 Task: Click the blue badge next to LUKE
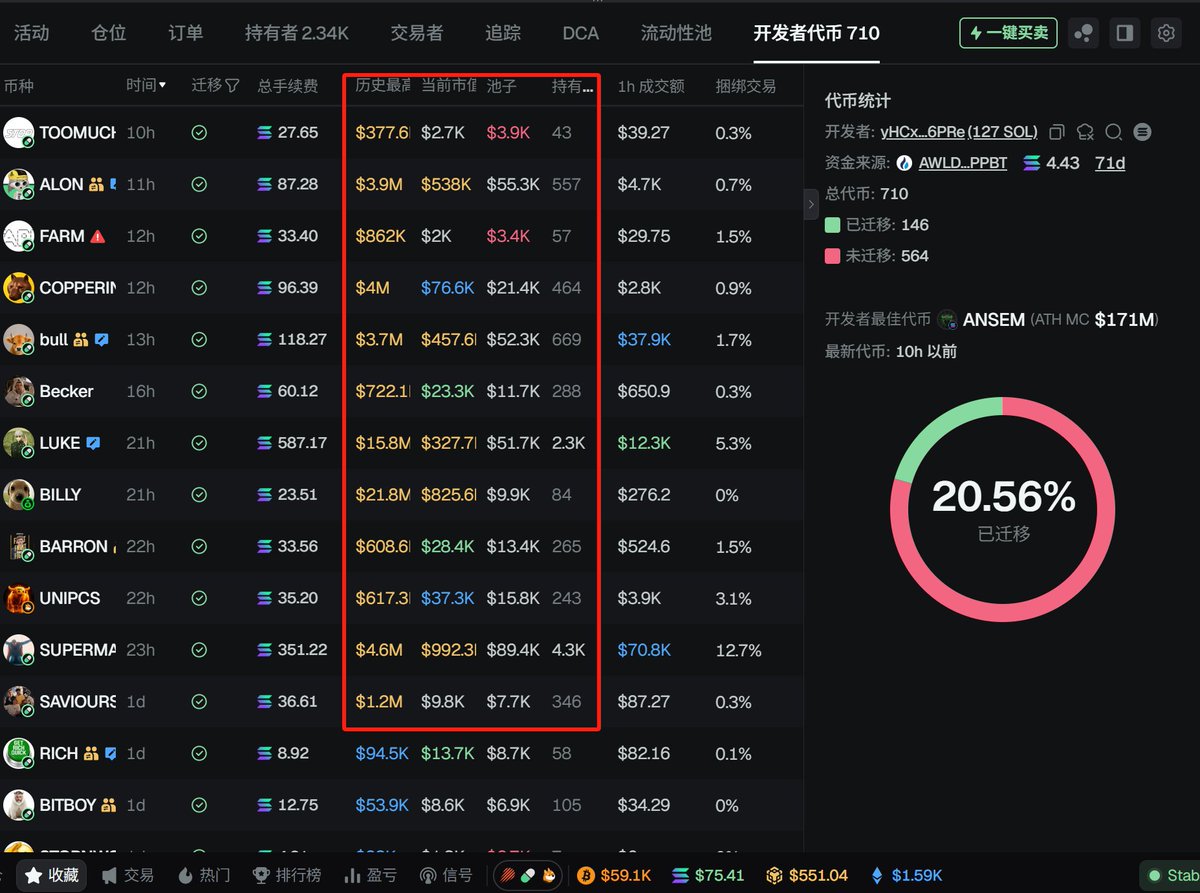tap(94, 443)
